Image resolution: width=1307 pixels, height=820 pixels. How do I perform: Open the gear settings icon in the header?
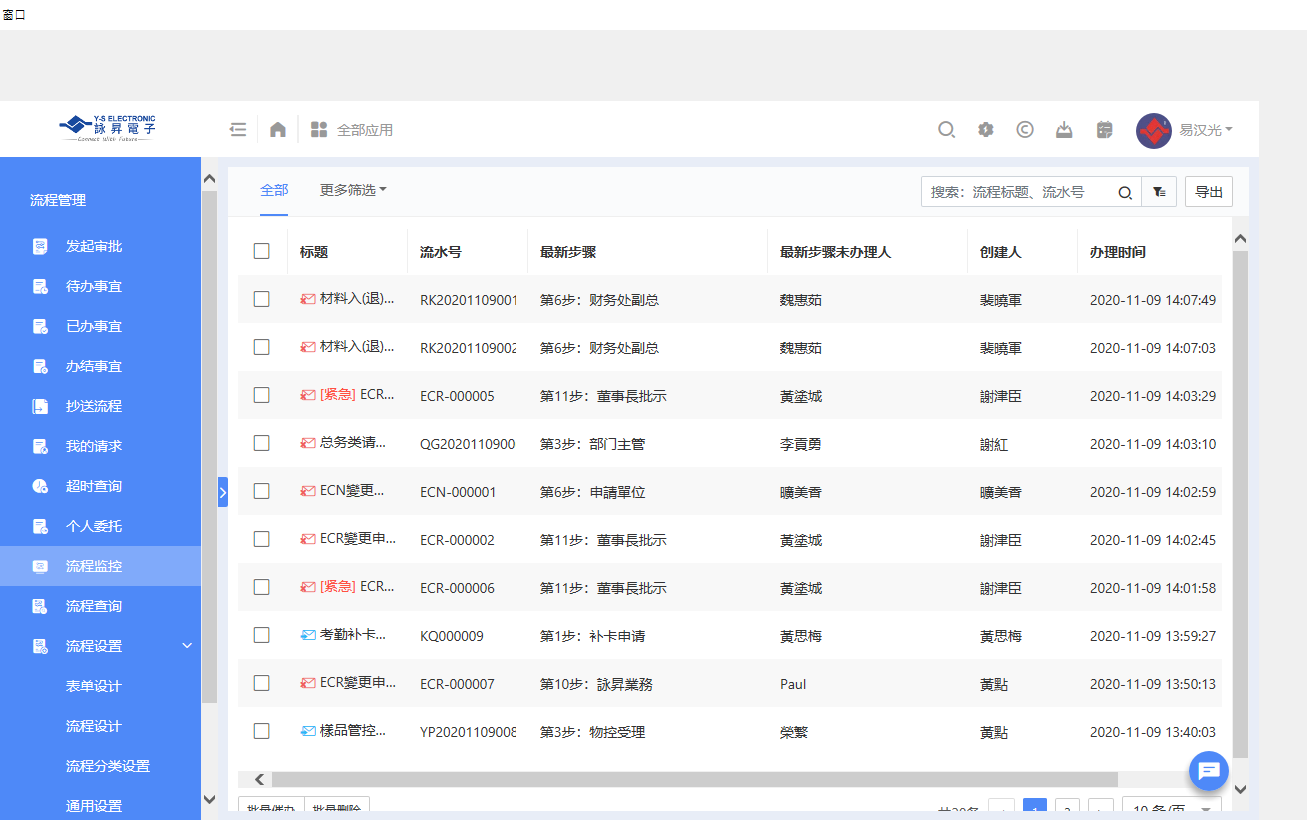(x=986, y=129)
